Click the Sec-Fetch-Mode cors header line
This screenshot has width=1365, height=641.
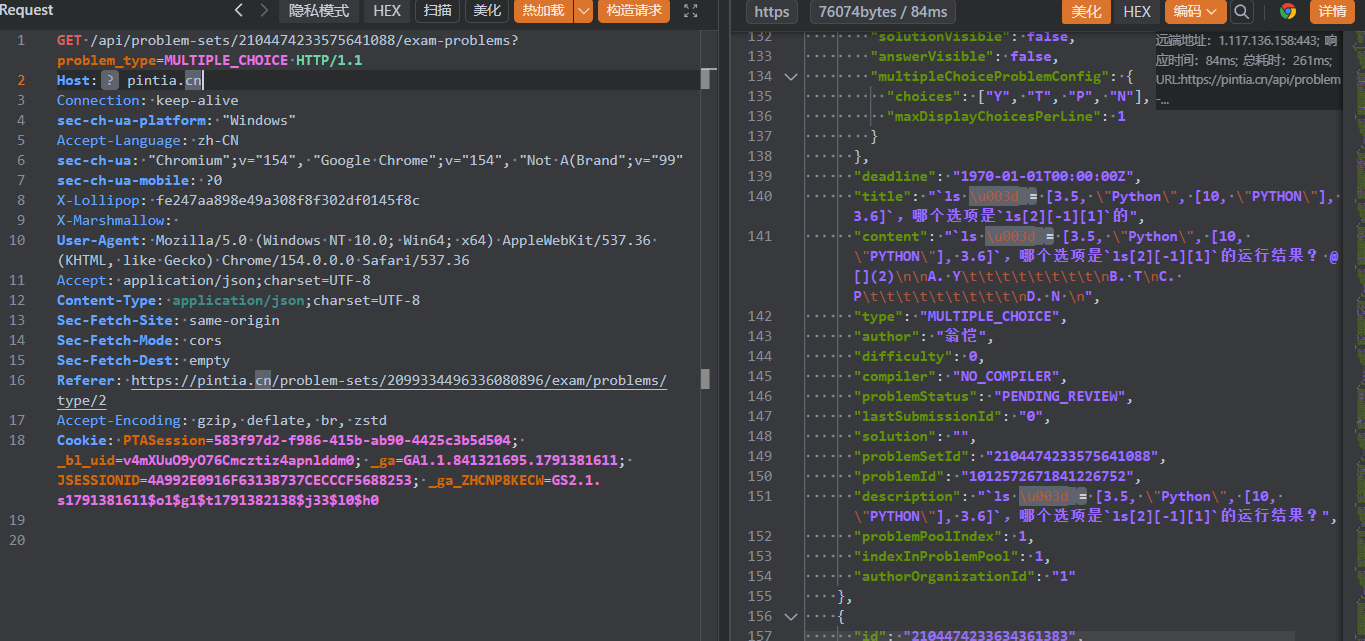(139, 341)
